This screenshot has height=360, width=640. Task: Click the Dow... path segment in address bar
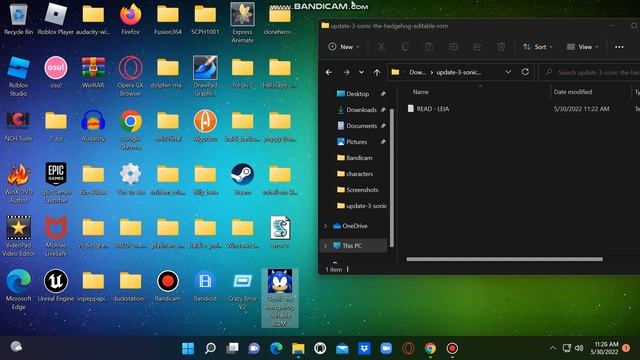click(418, 72)
